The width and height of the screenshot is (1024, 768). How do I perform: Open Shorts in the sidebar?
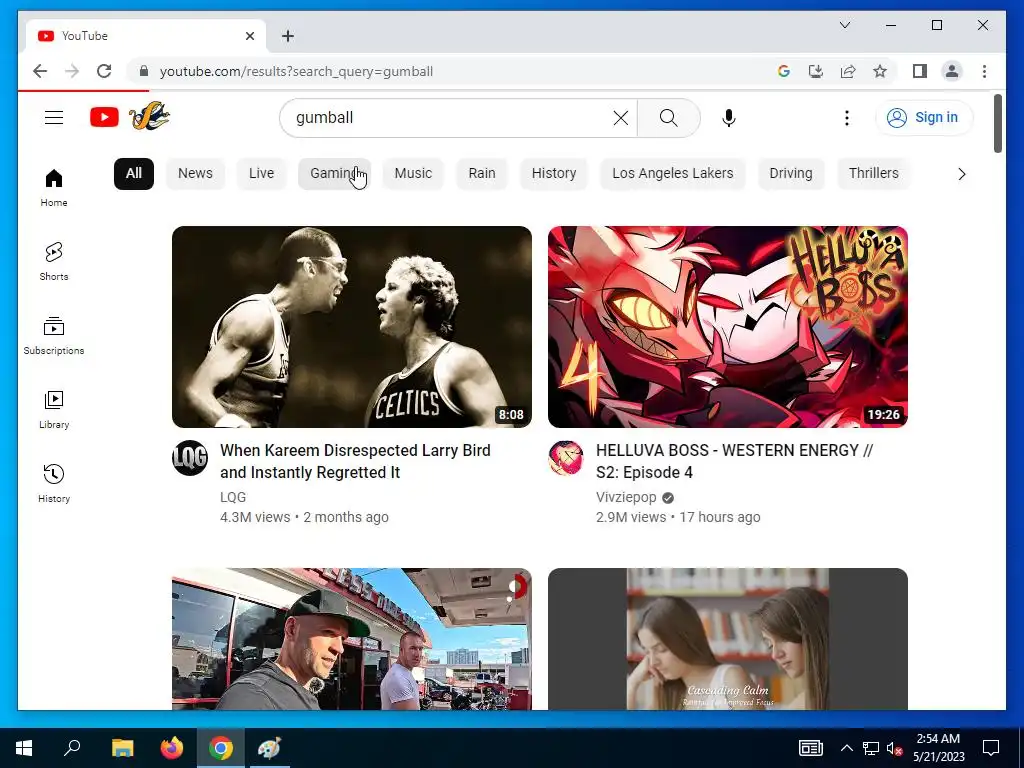(54, 262)
